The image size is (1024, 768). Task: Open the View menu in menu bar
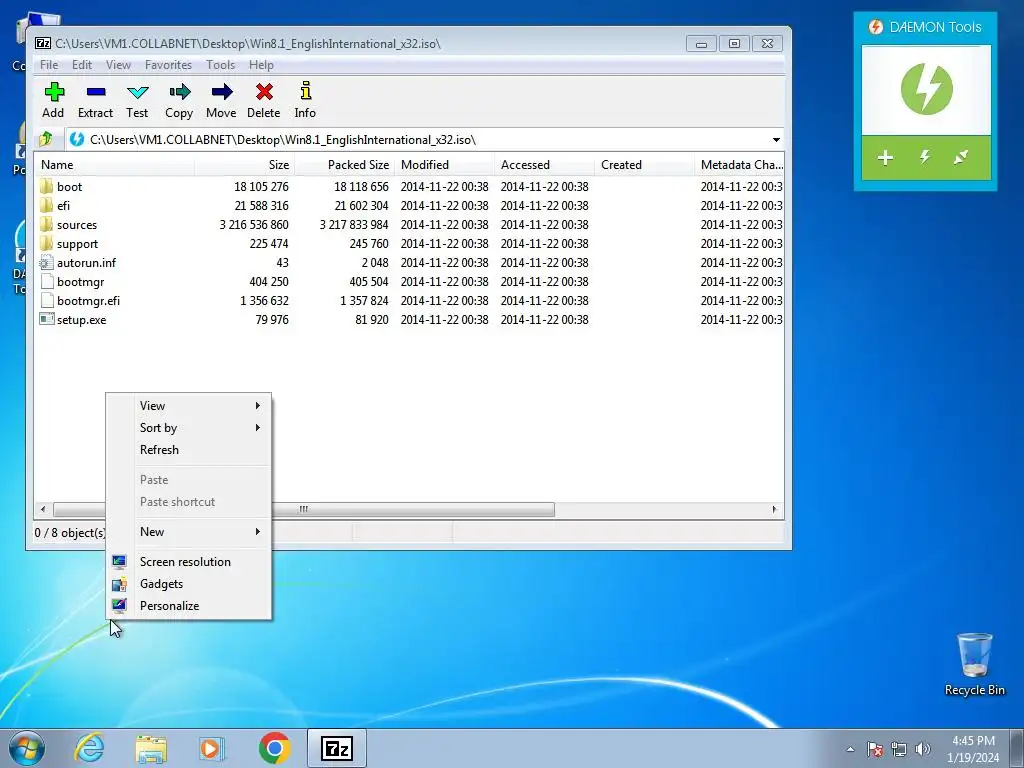(118, 65)
